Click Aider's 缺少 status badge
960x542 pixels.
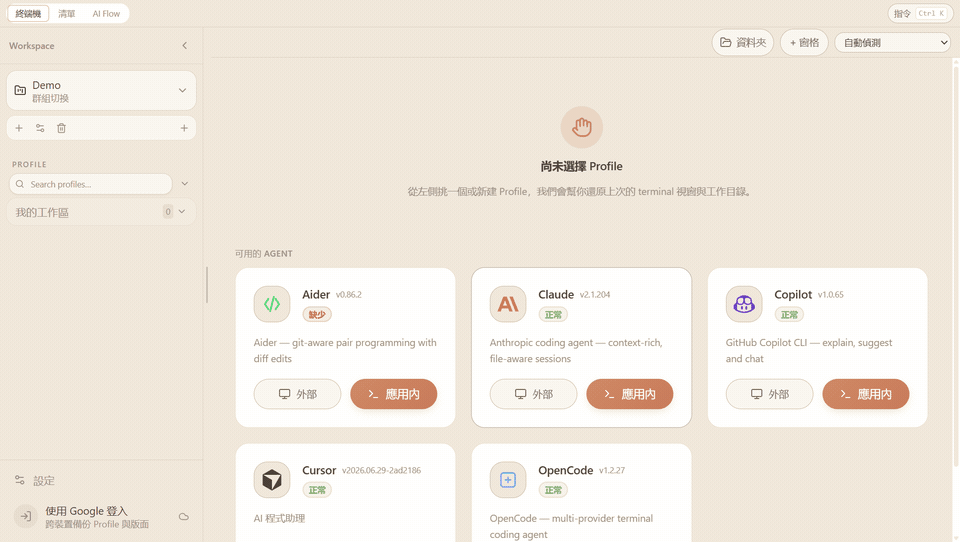point(317,314)
